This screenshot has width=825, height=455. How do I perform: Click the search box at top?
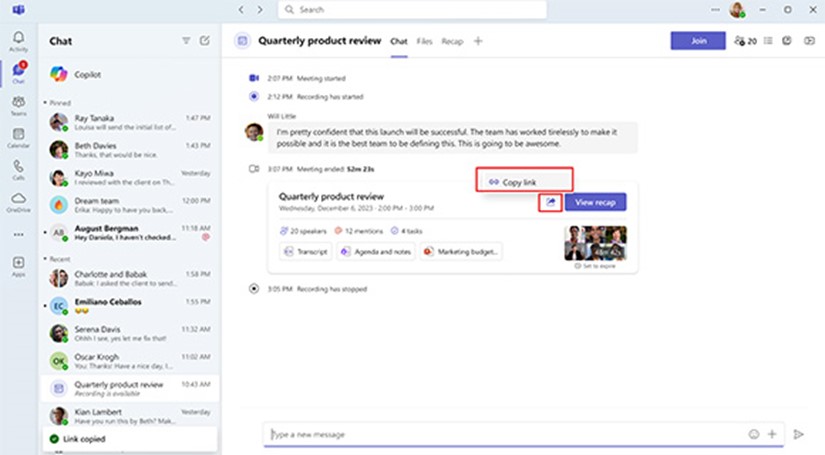click(412, 9)
